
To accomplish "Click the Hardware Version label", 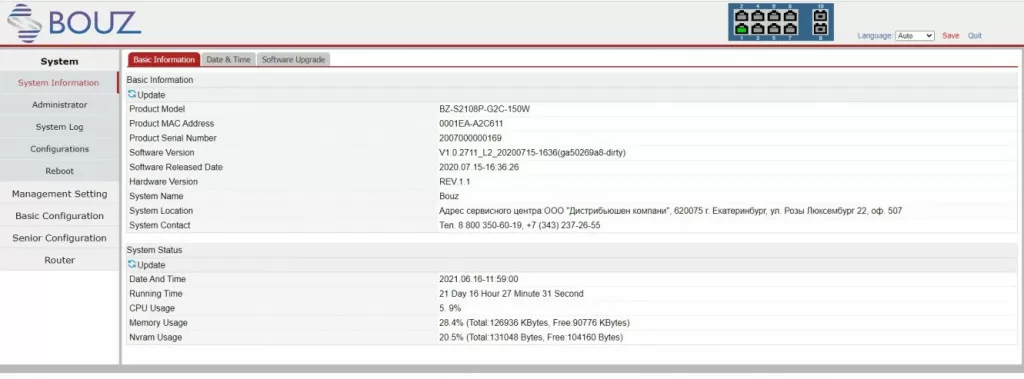I will point(163,182).
